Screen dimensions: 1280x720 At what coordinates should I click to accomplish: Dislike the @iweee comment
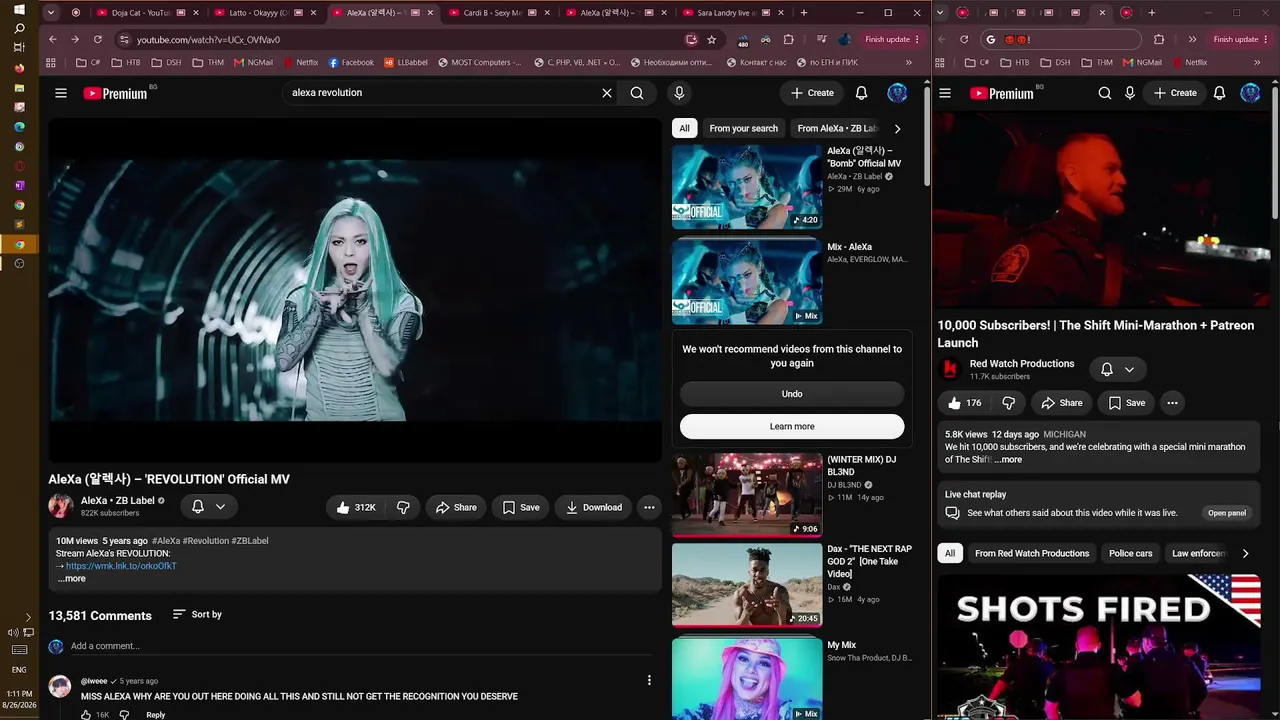[x=124, y=715]
